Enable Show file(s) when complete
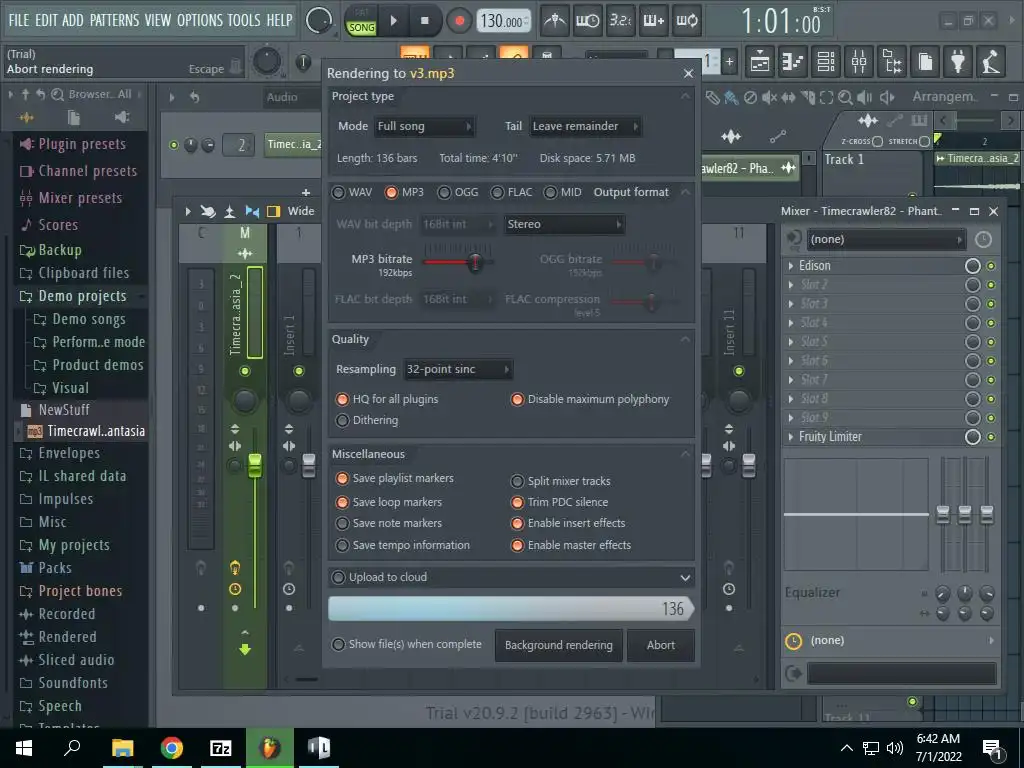Screen dimensions: 1024x768 [x=406, y=645]
